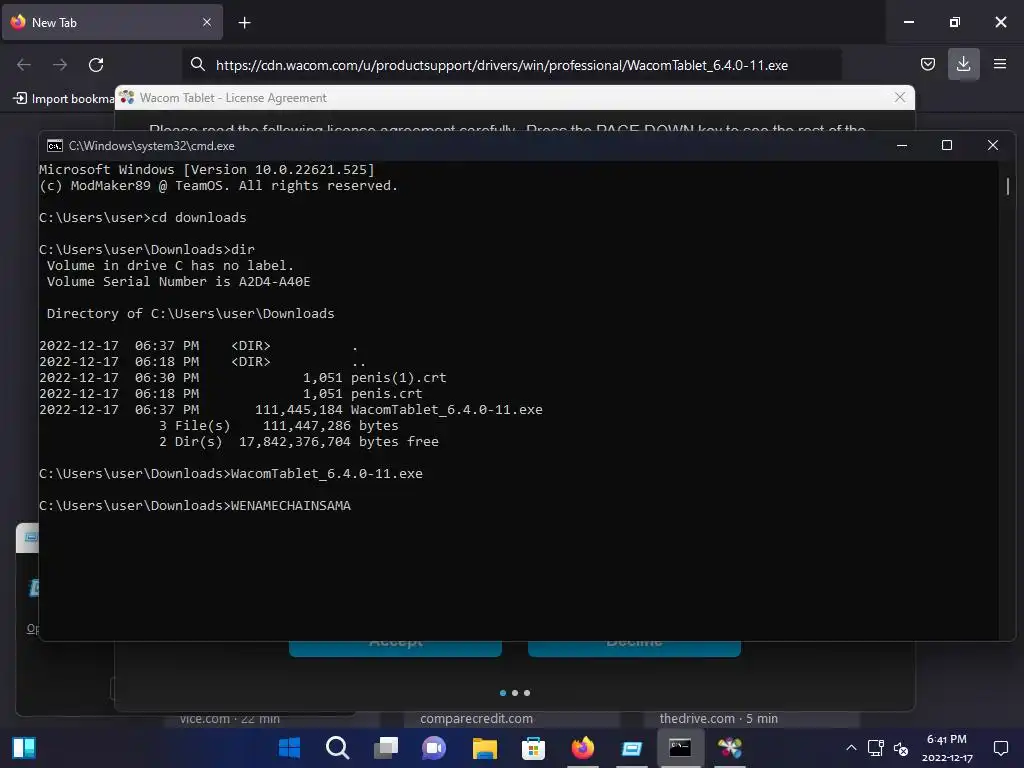The image size is (1024, 768).
Task: Close the New Tab tab
Action: [x=206, y=22]
